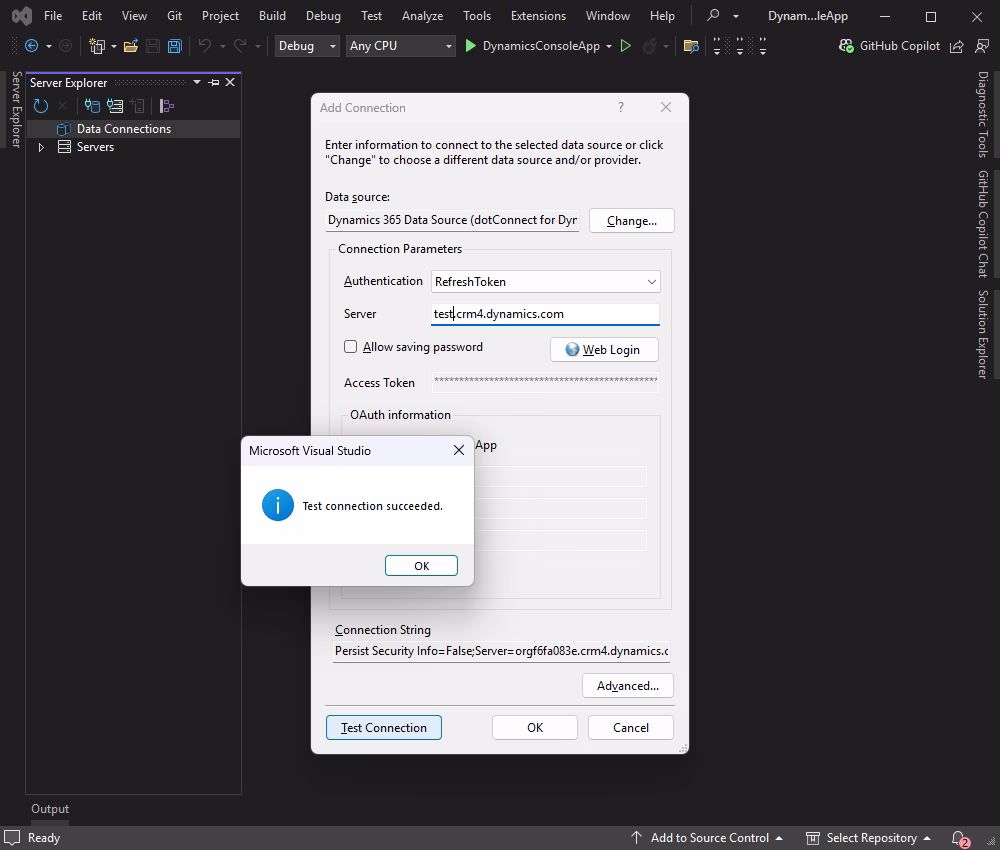This screenshot has height=850, width=1000.
Task: Open the Tools menu
Action: pyautogui.click(x=476, y=16)
